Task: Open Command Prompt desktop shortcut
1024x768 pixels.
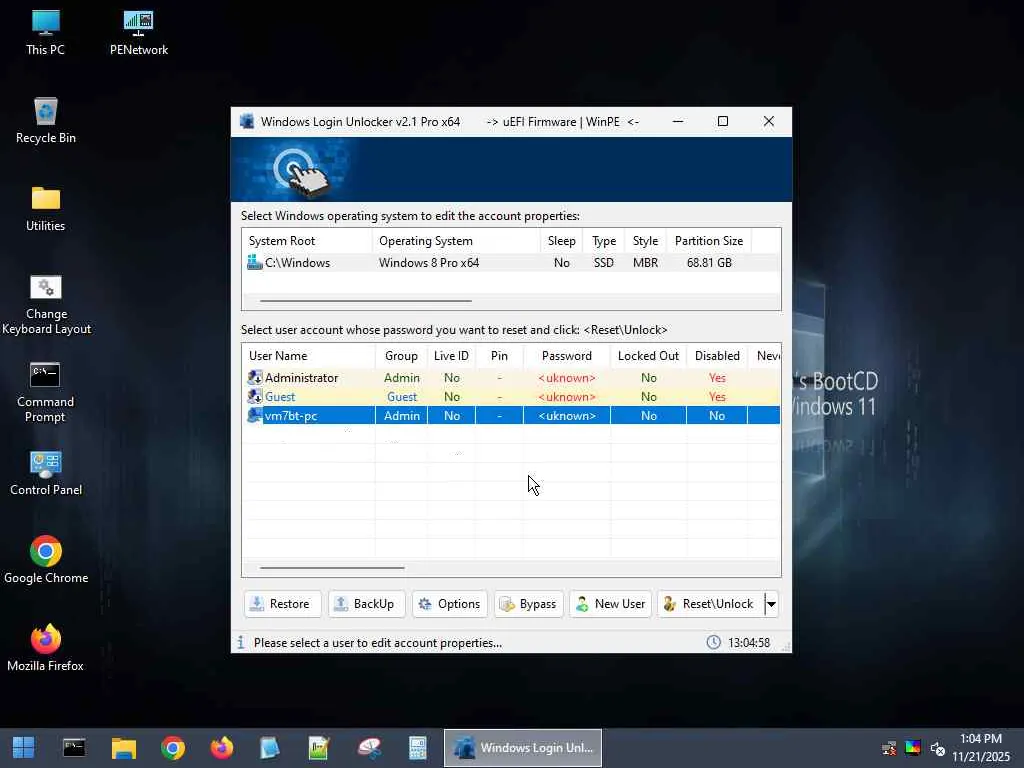Action: point(45,392)
